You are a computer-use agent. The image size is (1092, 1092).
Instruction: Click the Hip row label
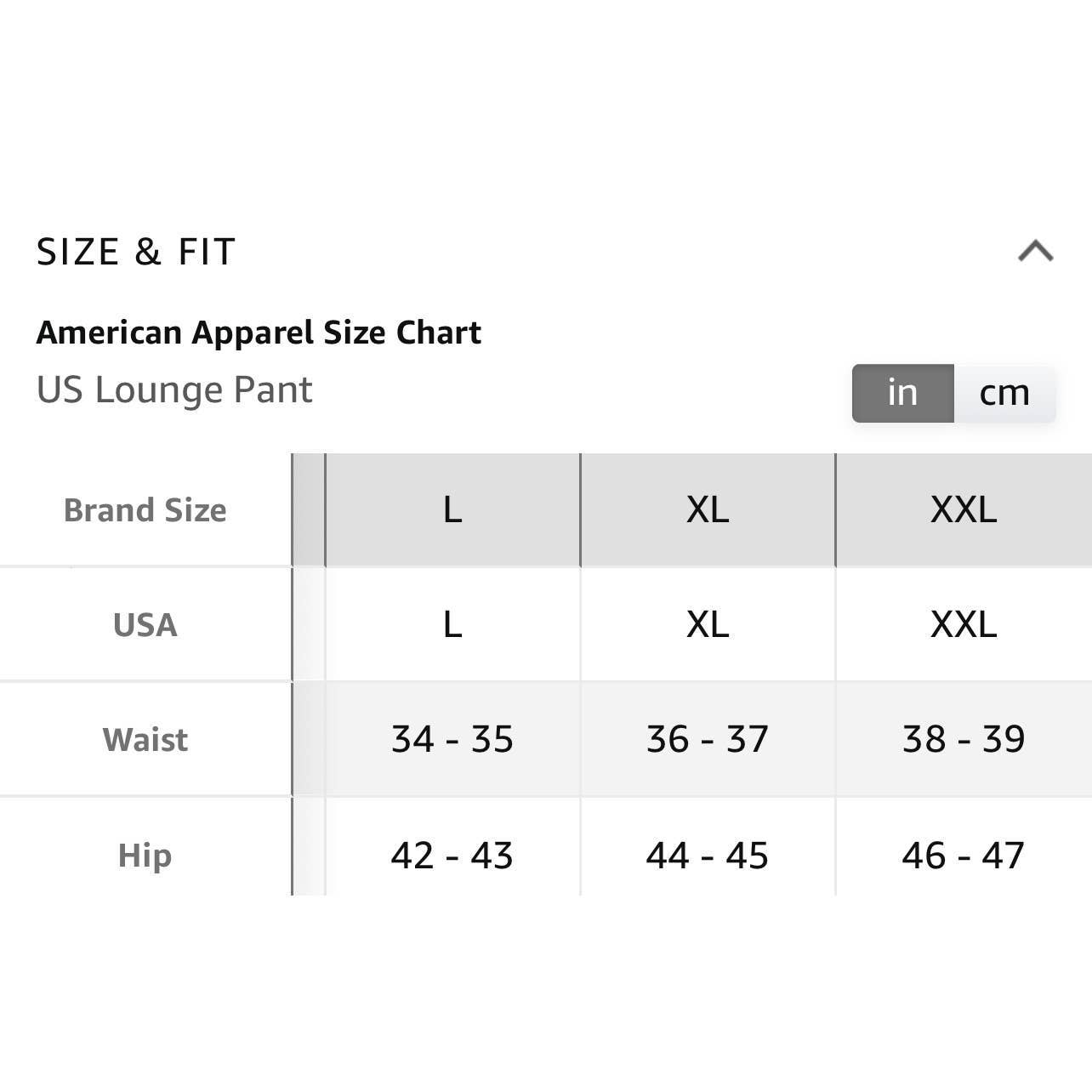(x=145, y=856)
